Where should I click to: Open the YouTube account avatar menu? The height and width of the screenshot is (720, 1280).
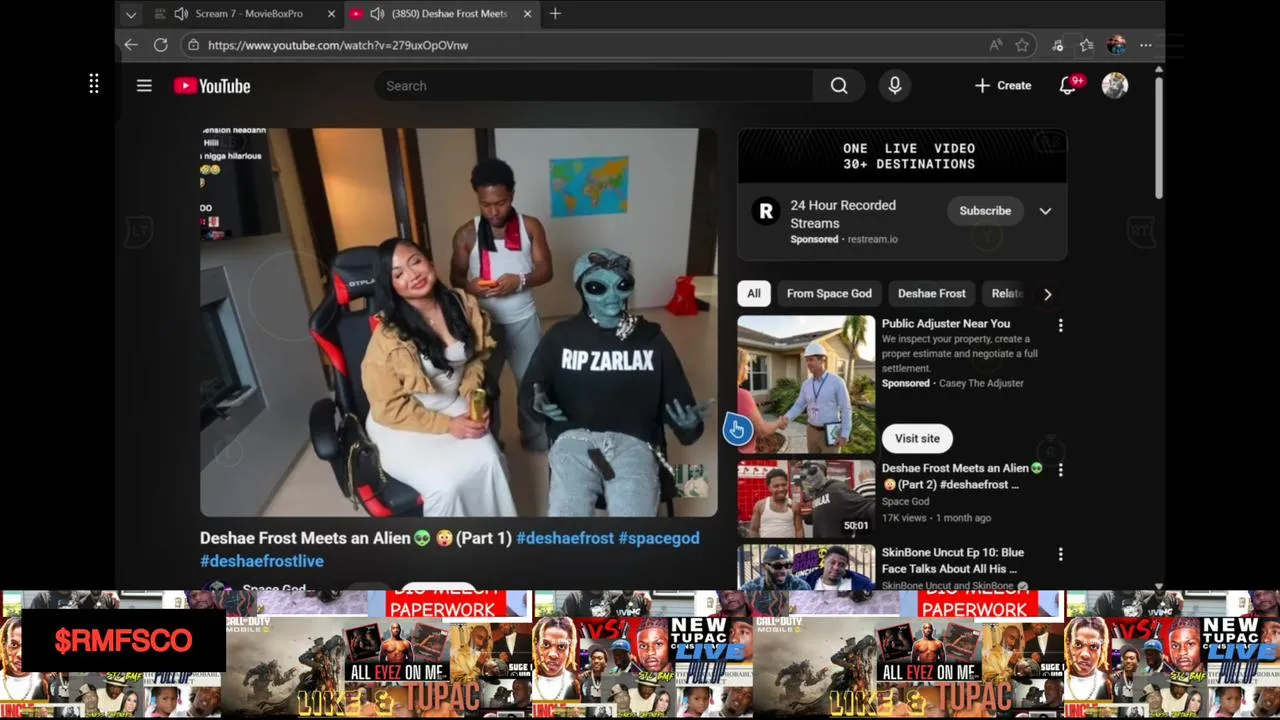click(x=1115, y=86)
